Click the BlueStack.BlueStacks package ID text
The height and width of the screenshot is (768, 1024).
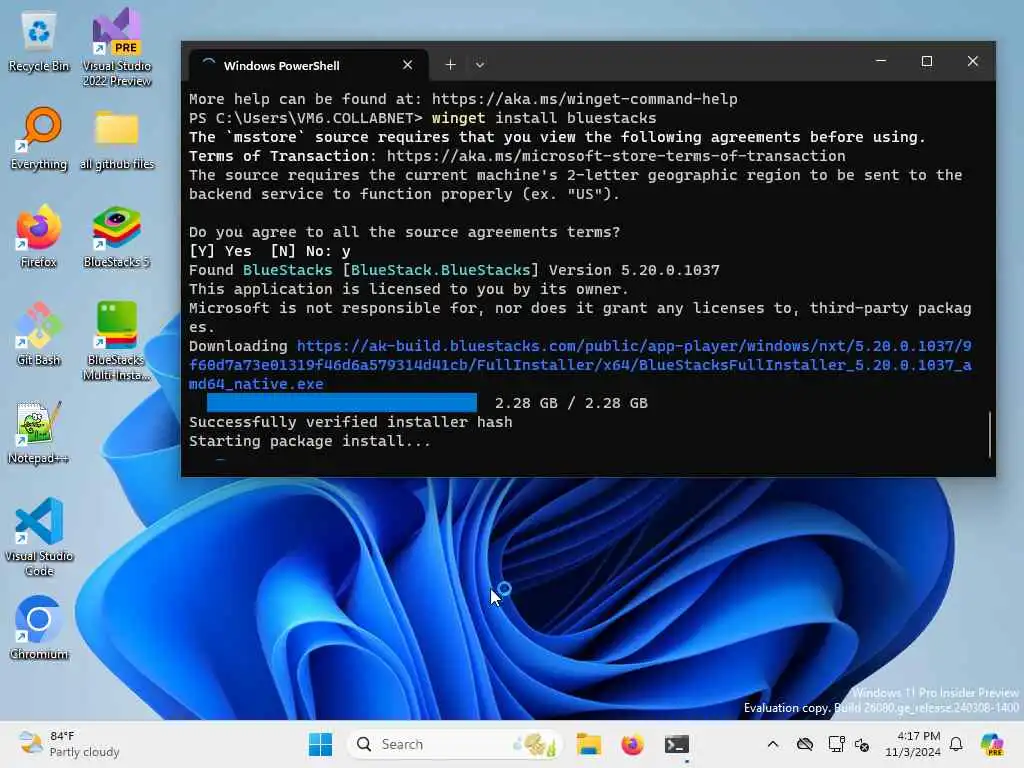tap(441, 270)
